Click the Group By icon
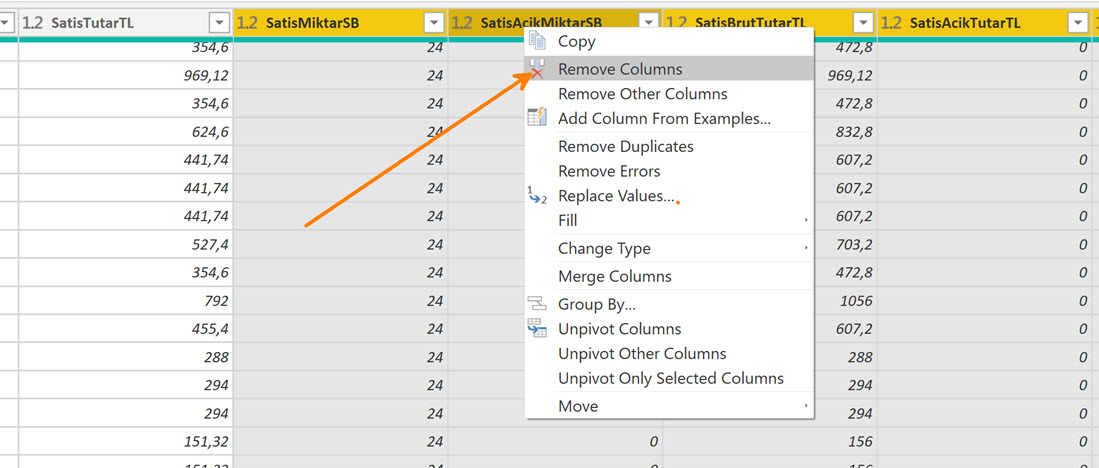Screen dimensions: 1099x468 click(537, 304)
